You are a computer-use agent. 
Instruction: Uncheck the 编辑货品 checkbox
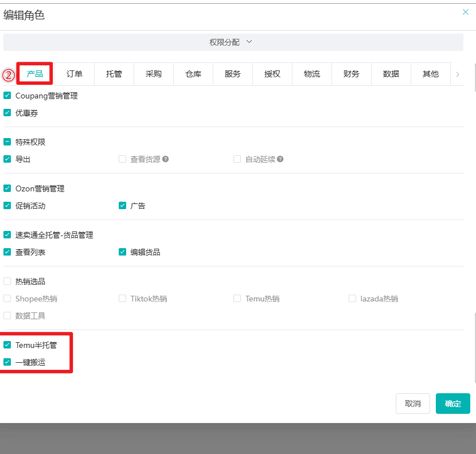pos(122,252)
